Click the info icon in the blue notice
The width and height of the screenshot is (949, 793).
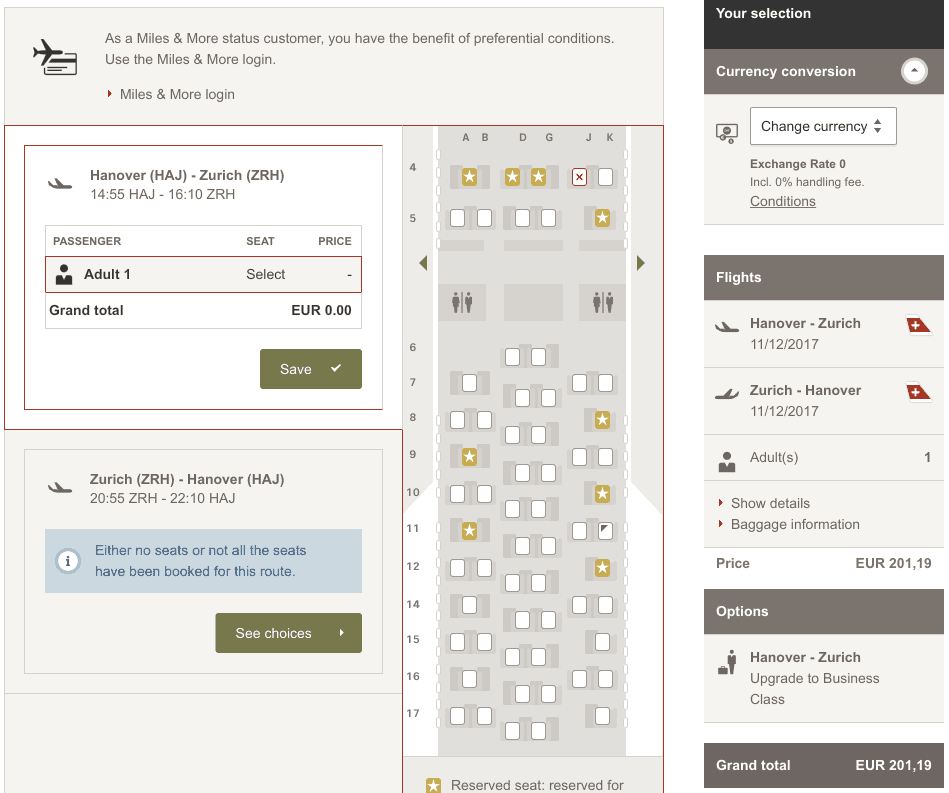pos(68,561)
